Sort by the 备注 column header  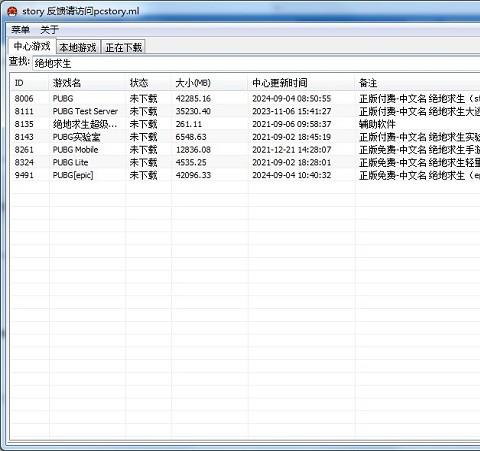point(418,83)
